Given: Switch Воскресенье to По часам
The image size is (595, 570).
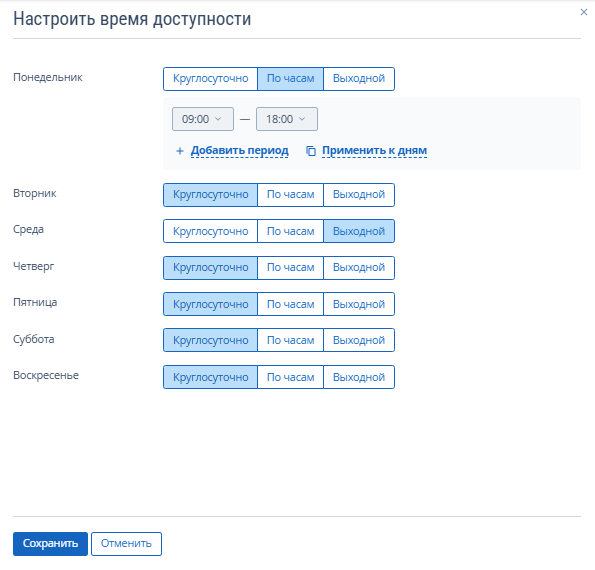Looking at the screenshot, I should [290, 377].
